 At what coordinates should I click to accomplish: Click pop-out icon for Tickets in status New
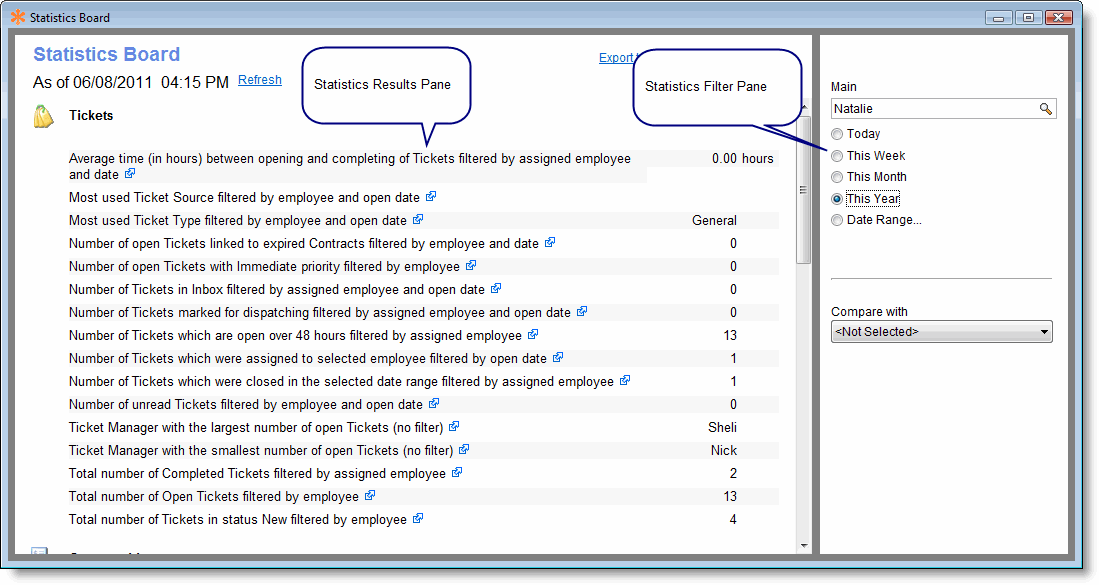point(418,519)
